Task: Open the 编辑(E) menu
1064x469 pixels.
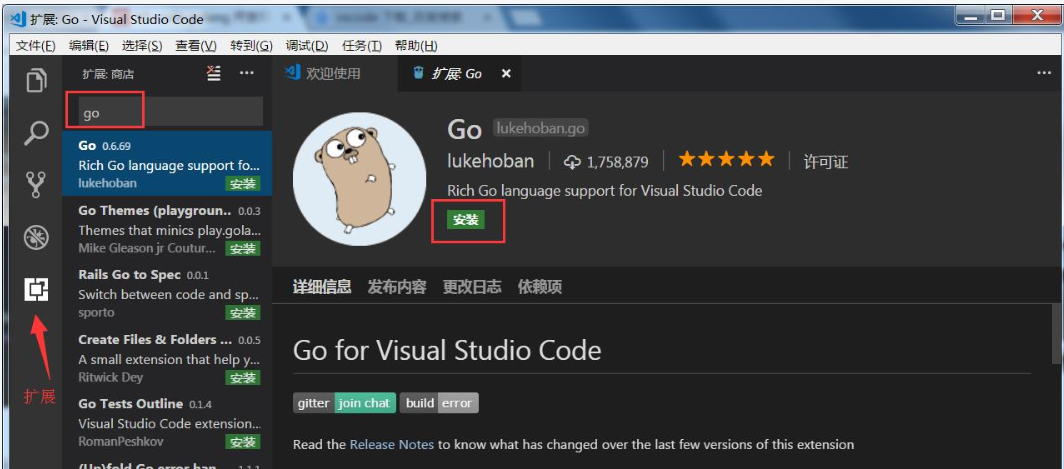Action: (x=89, y=45)
